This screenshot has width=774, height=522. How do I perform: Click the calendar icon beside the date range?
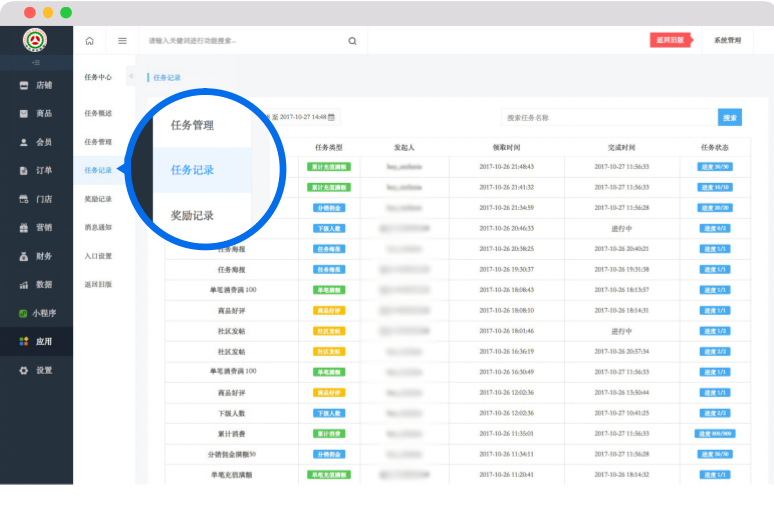tap(332, 117)
